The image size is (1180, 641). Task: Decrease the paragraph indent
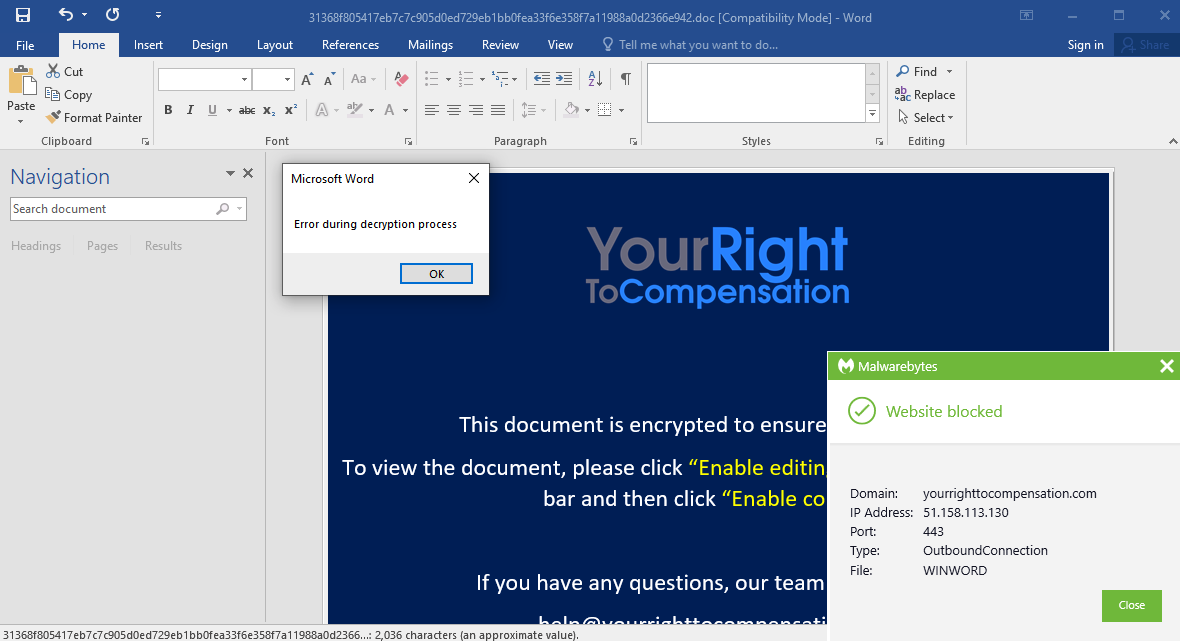(x=541, y=79)
